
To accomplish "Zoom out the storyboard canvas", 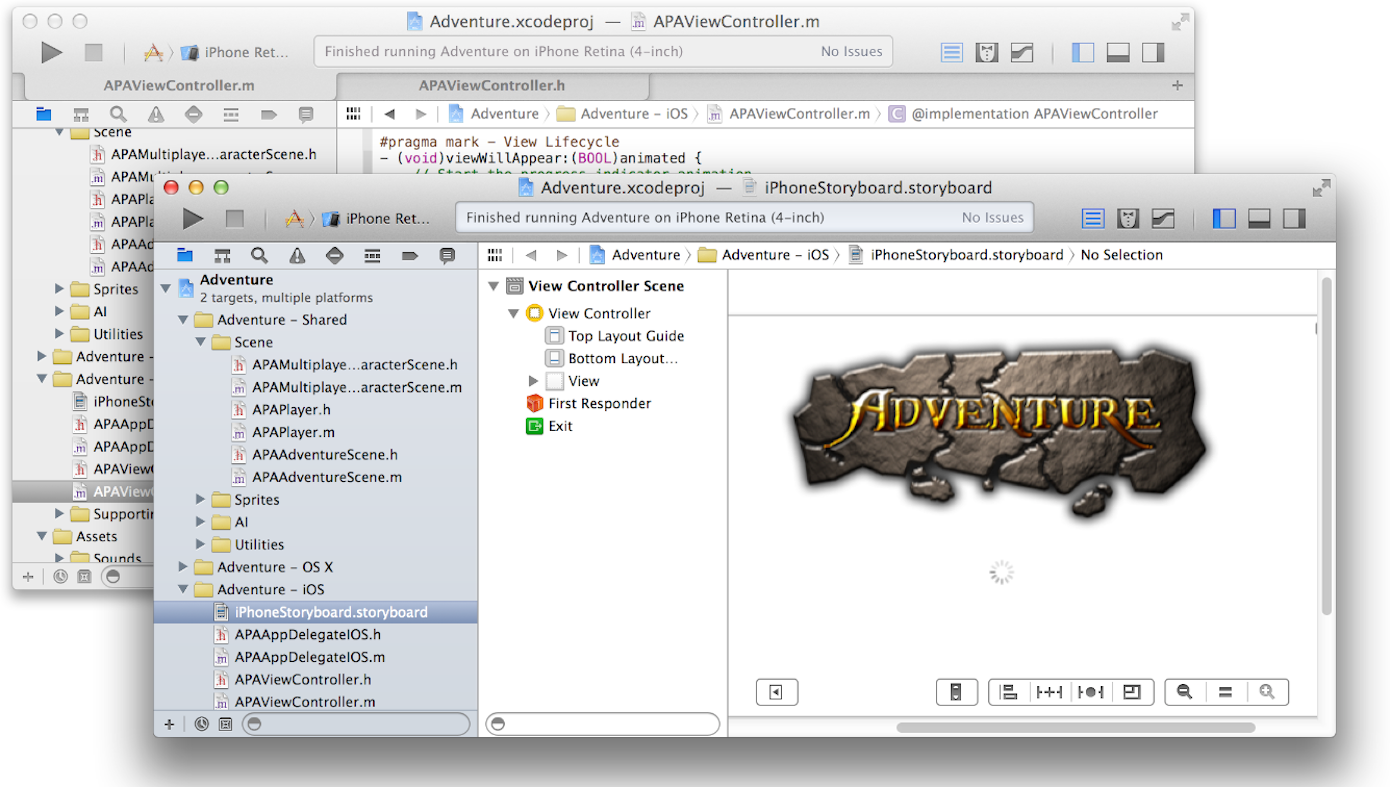I will point(1185,691).
